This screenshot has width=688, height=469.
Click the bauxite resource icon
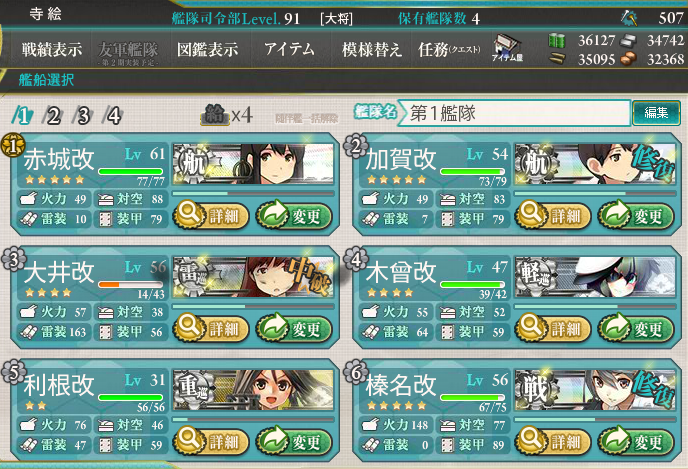pyautogui.click(x=628, y=58)
